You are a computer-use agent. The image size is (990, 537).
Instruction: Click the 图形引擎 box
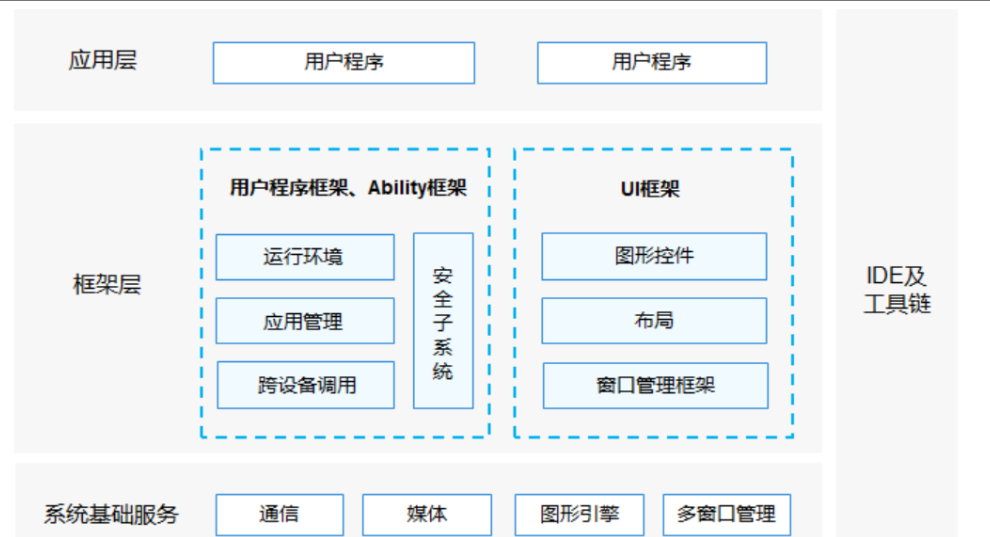(580, 515)
